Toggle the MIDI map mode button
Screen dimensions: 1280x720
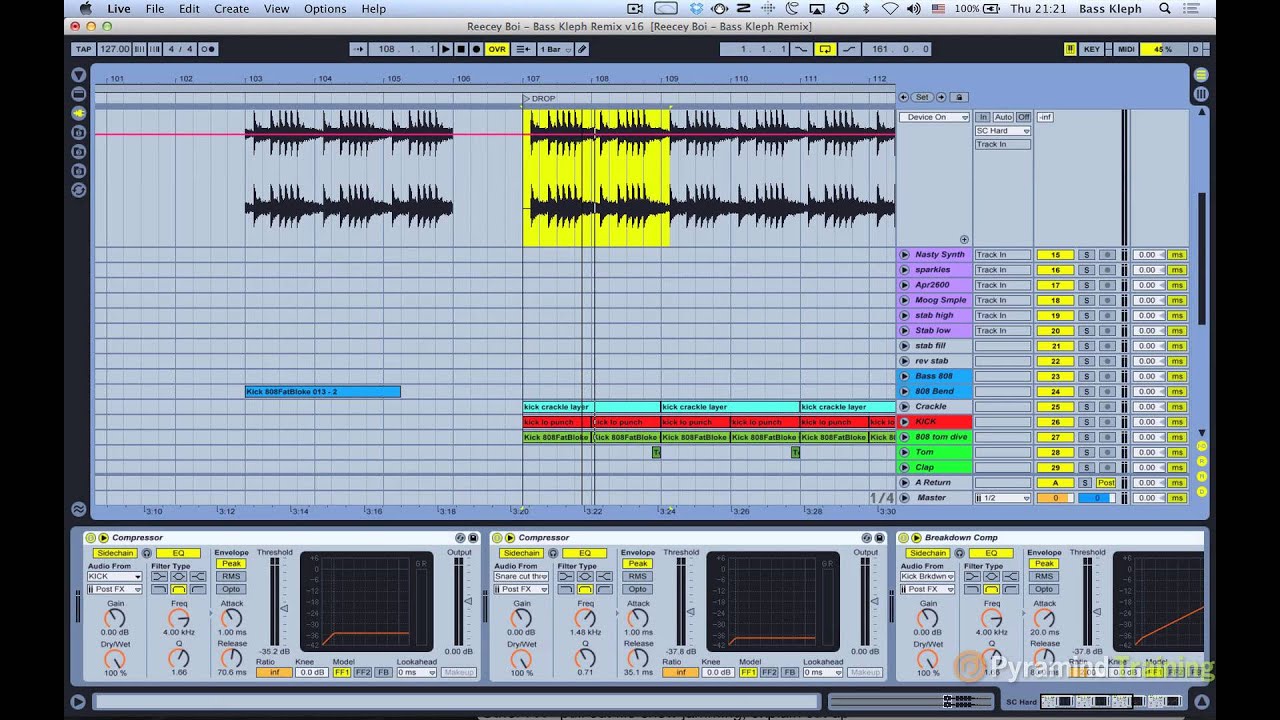tap(1127, 49)
